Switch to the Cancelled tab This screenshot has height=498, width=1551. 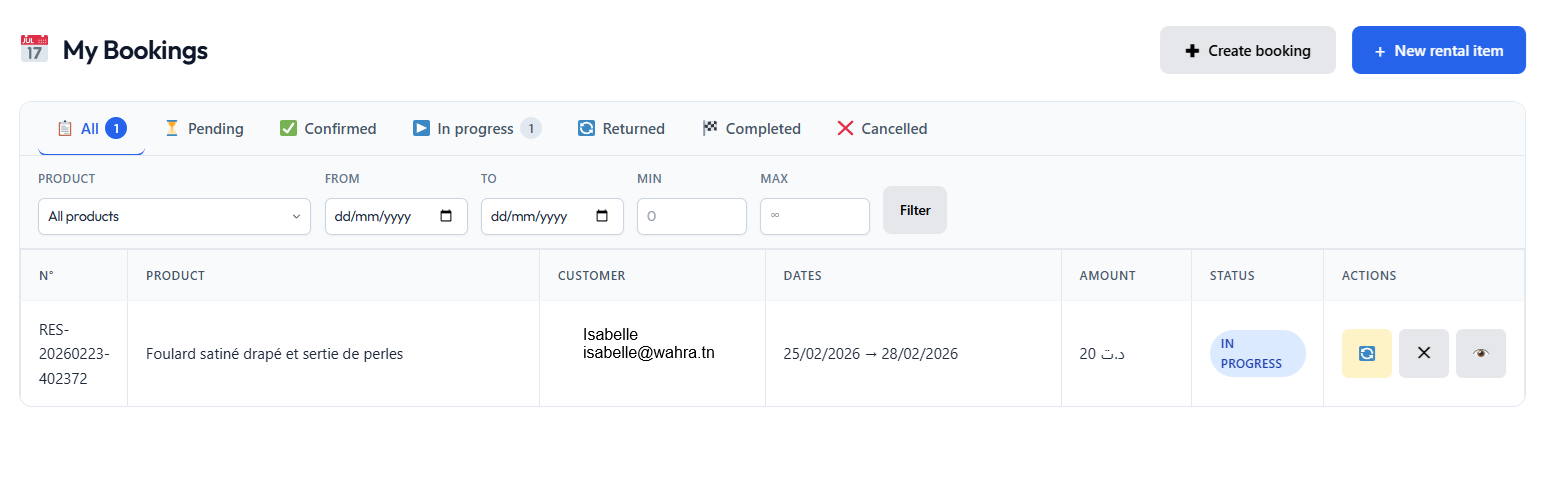click(882, 128)
